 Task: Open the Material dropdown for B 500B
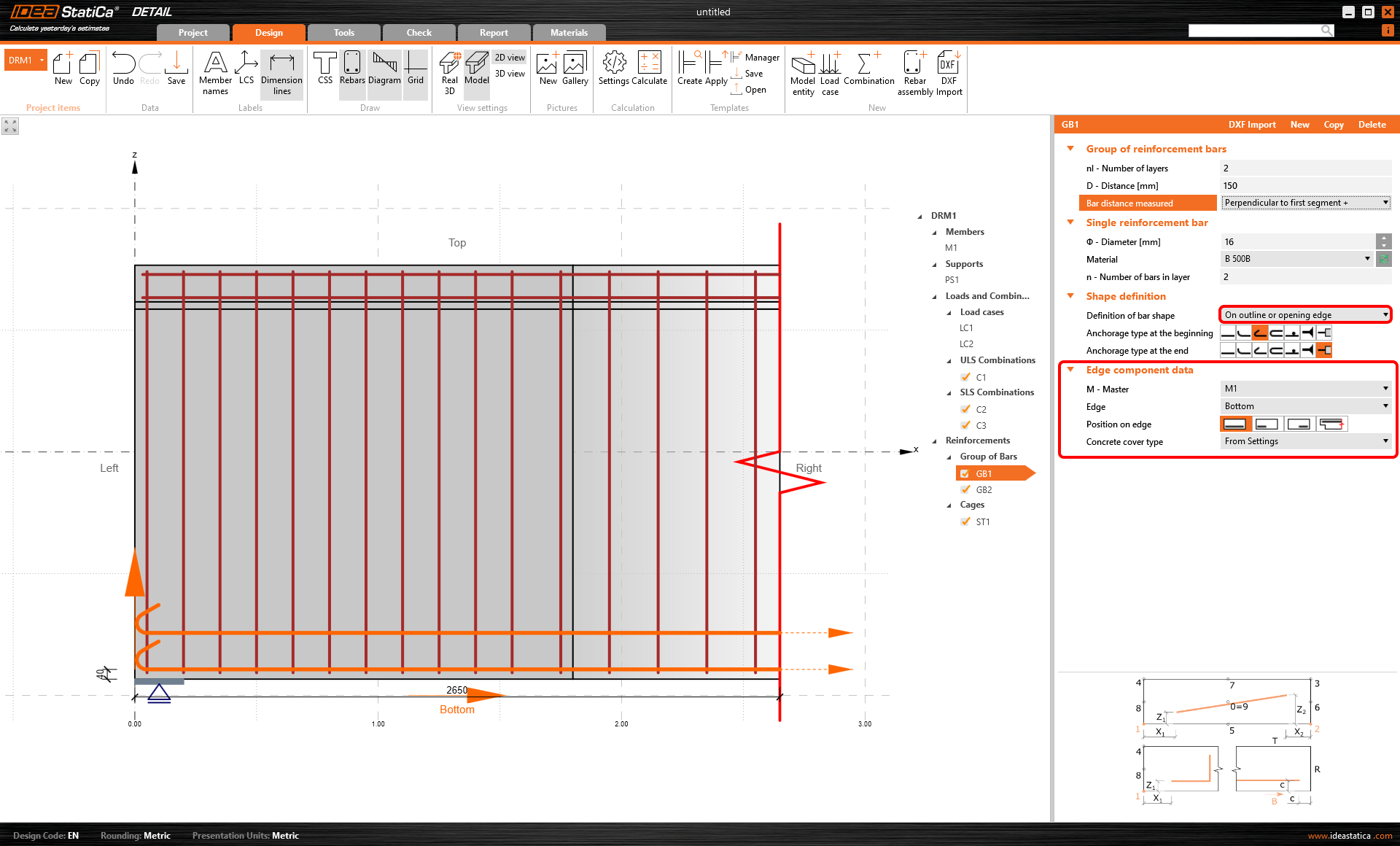[1366, 259]
